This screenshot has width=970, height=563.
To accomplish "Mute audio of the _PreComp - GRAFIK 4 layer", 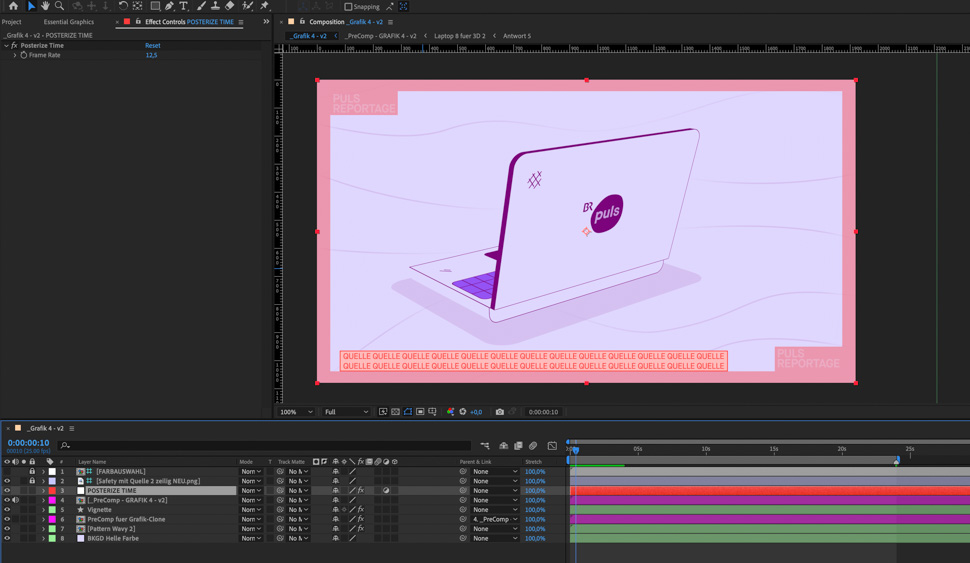I will tap(15, 500).
